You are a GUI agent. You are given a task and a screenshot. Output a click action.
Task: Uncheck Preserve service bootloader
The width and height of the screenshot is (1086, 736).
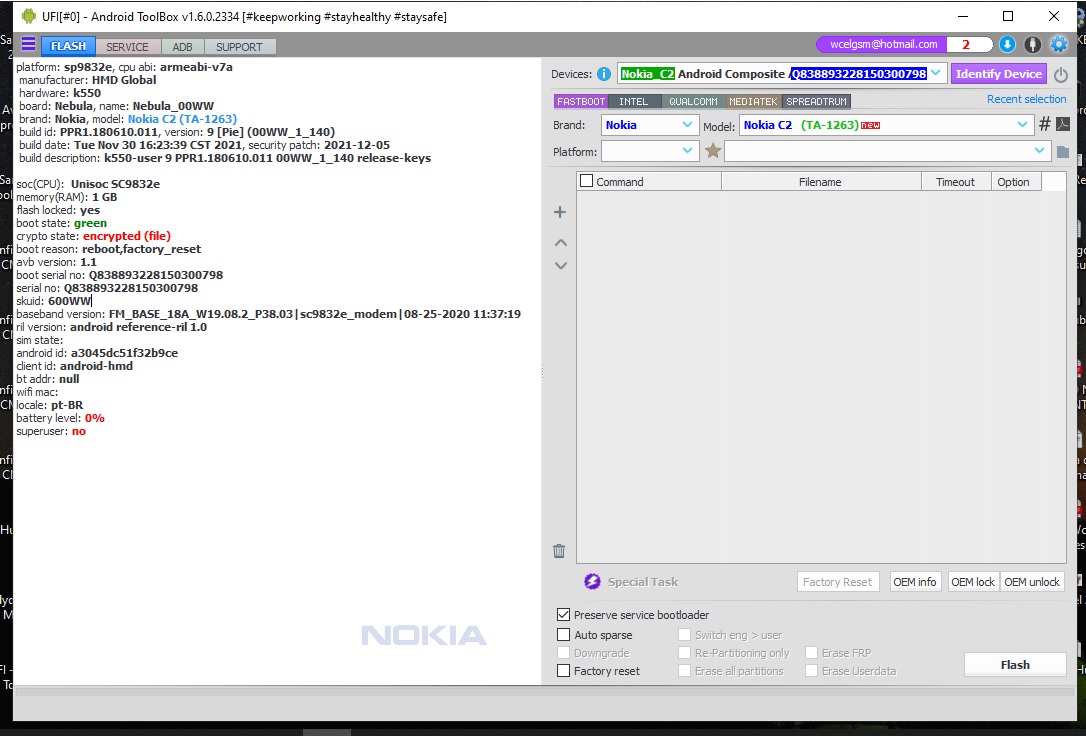click(564, 615)
